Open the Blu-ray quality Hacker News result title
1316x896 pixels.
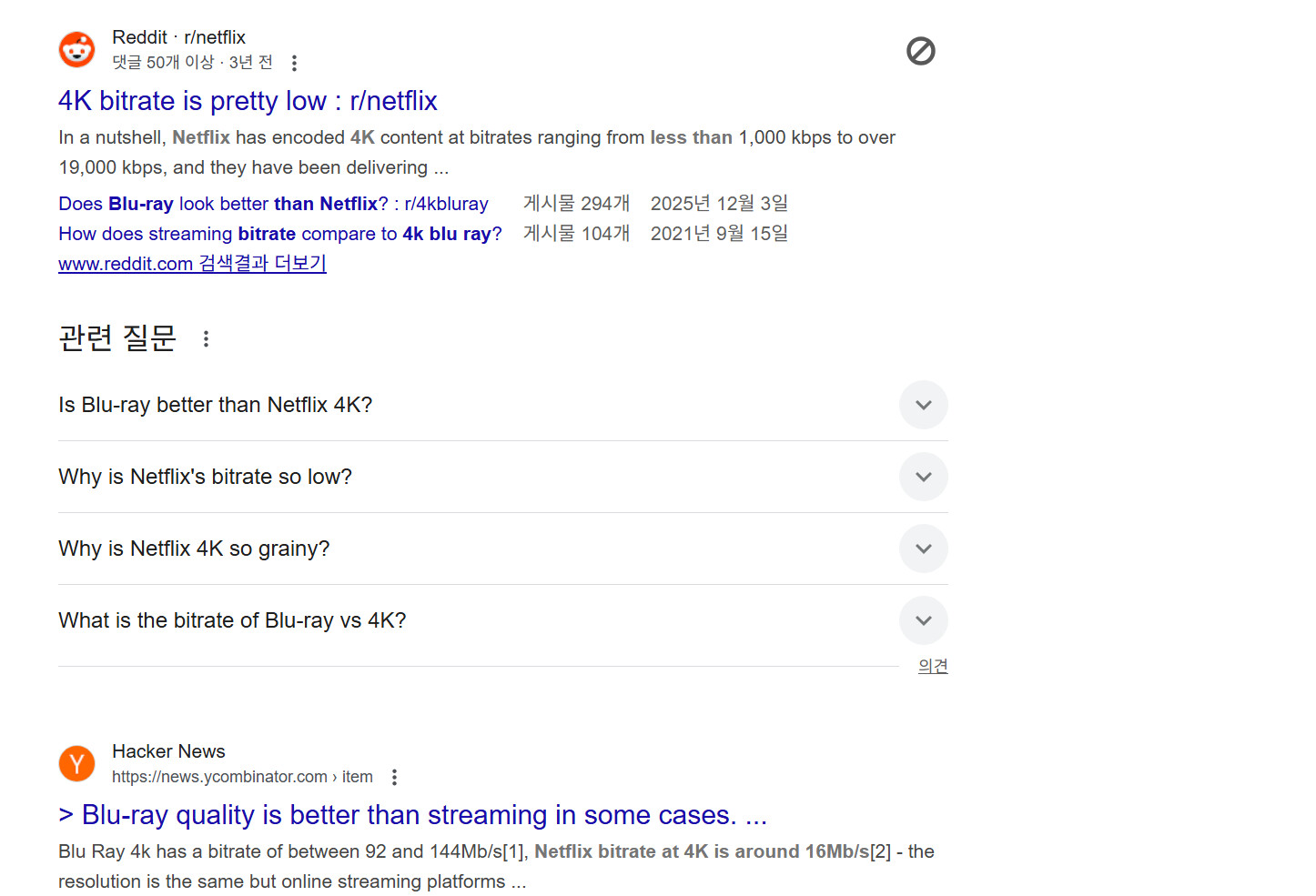[413, 815]
